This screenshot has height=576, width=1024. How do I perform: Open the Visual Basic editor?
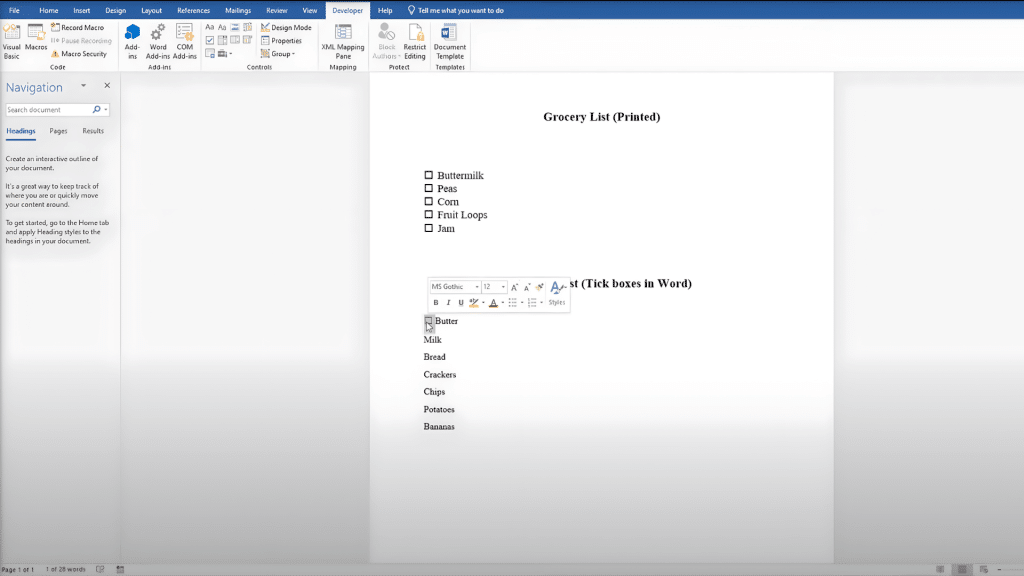11,40
